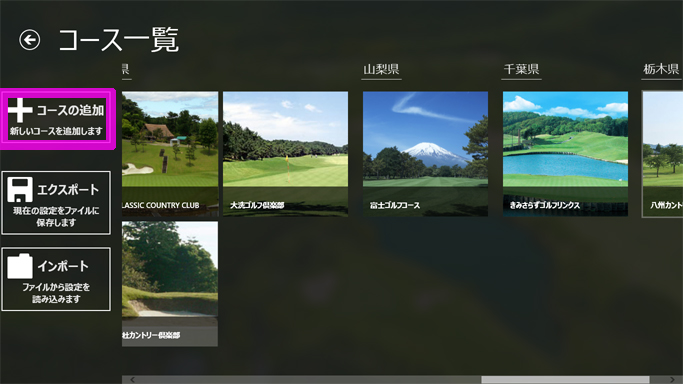The height and width of the screenshot is (384, 683).
Task: Open the 大洗ゴルフ倶楽部 course tile
Action: point(285,154)
